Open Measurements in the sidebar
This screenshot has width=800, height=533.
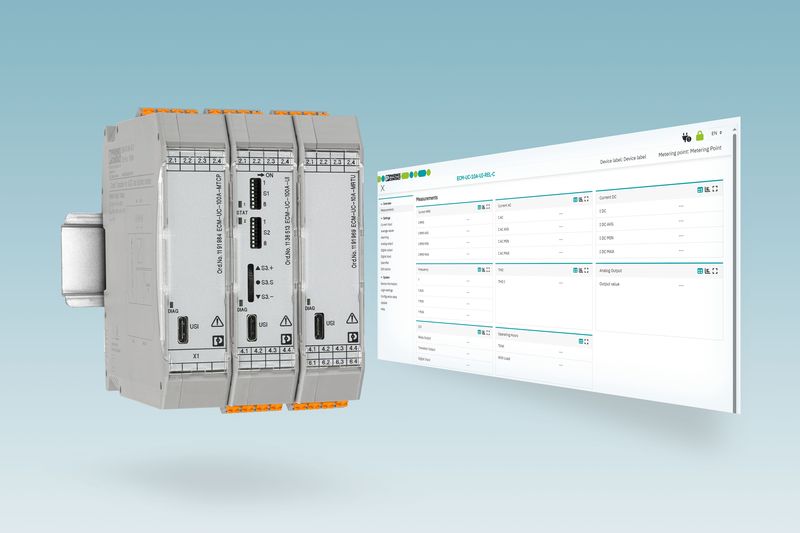[387, 210]
